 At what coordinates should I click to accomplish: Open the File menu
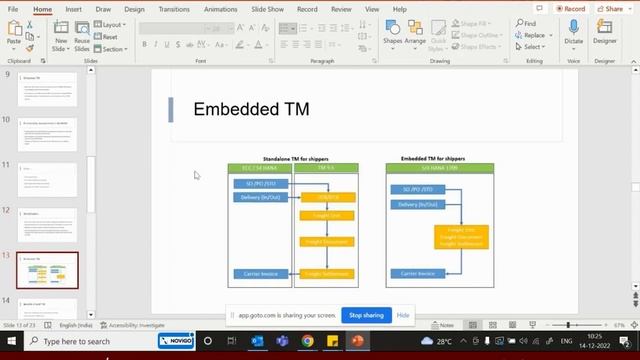13,9
